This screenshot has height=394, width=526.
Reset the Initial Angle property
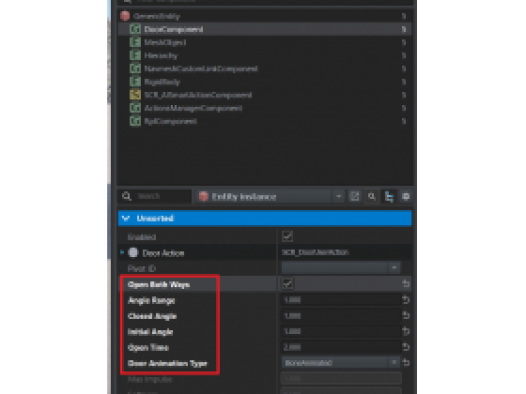click(x=406, y=331)
